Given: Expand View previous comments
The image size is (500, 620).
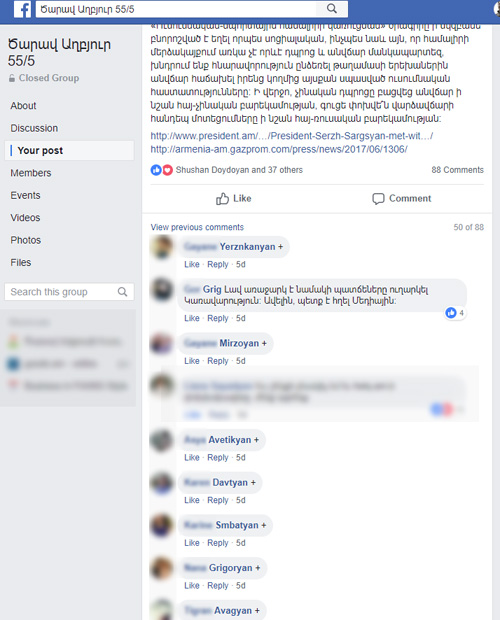Looking at the screenshot, I should point(197,227).
